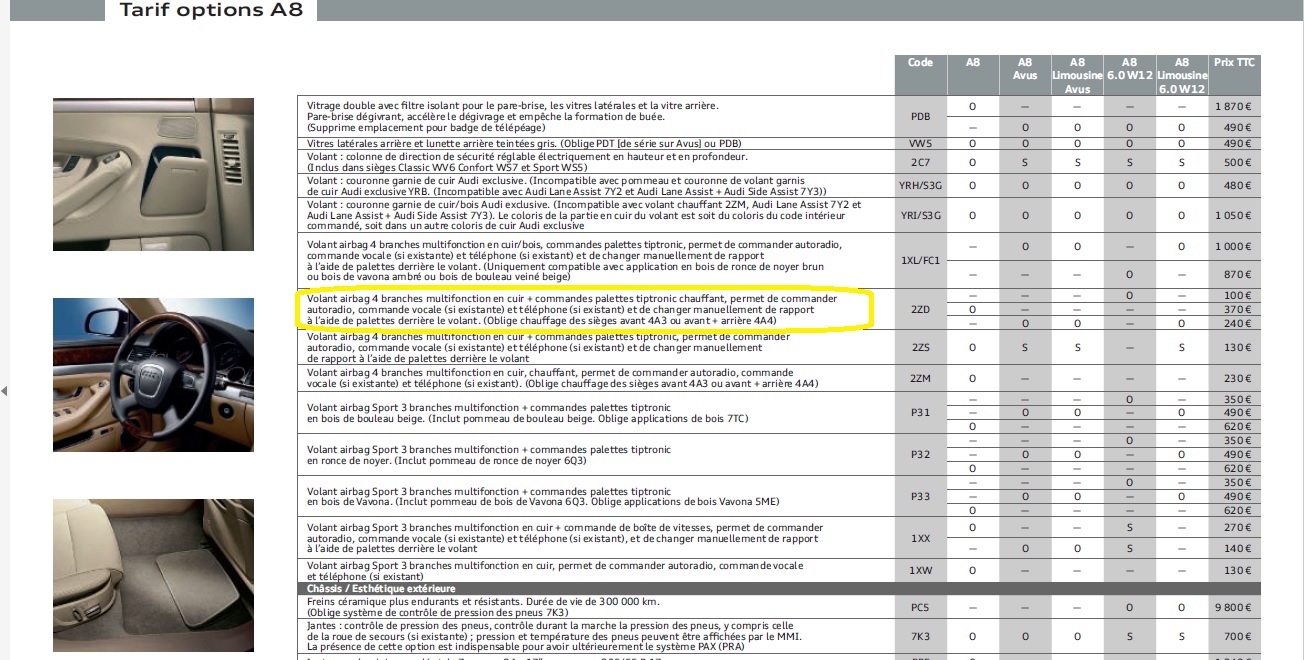Viewport: 1304px width, 660px height.
Task: Select the 'A8 Limousine 6.0 W12' column header
Action: [1182, 75]
